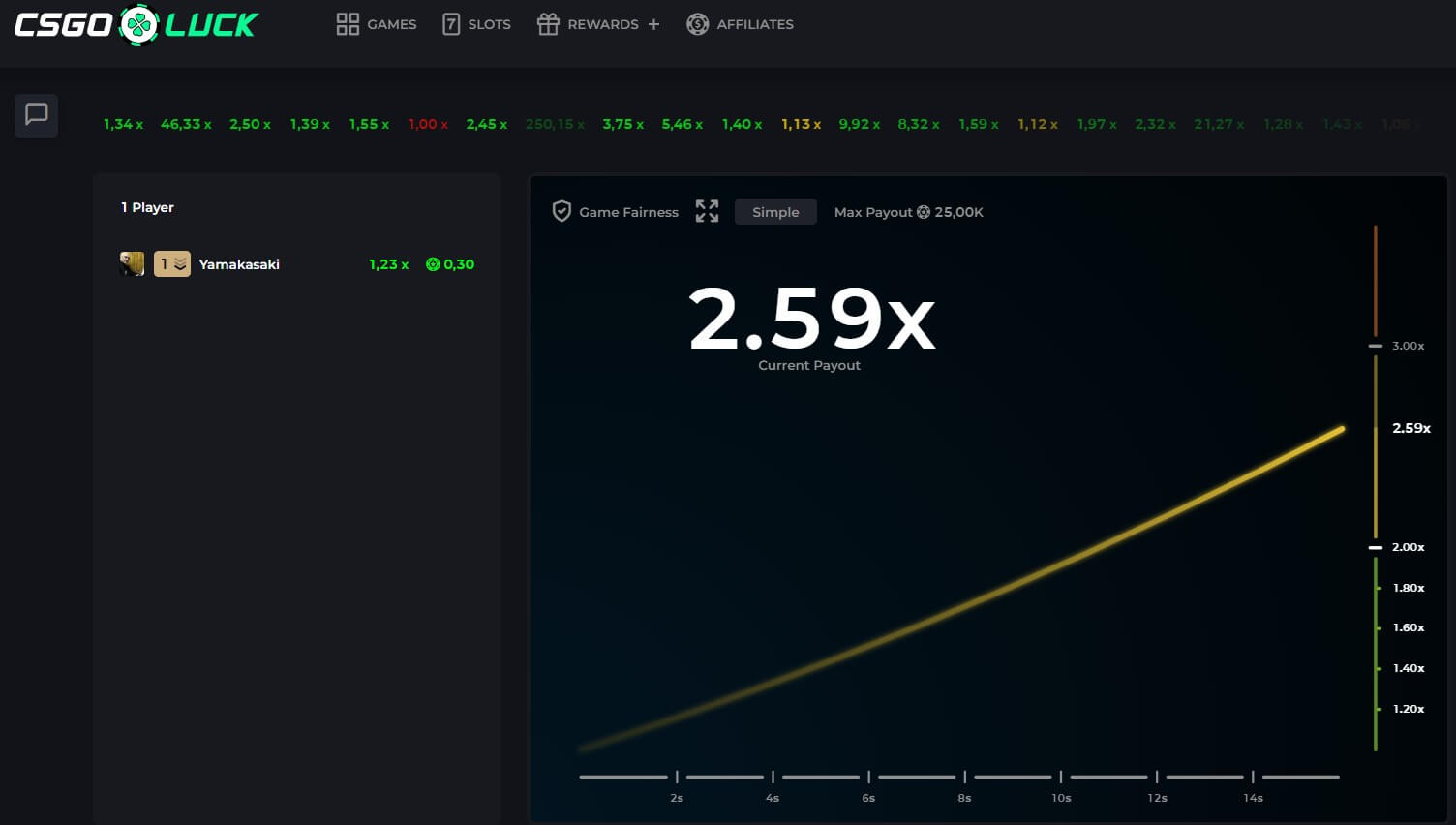Open the Slots menu

489,24
